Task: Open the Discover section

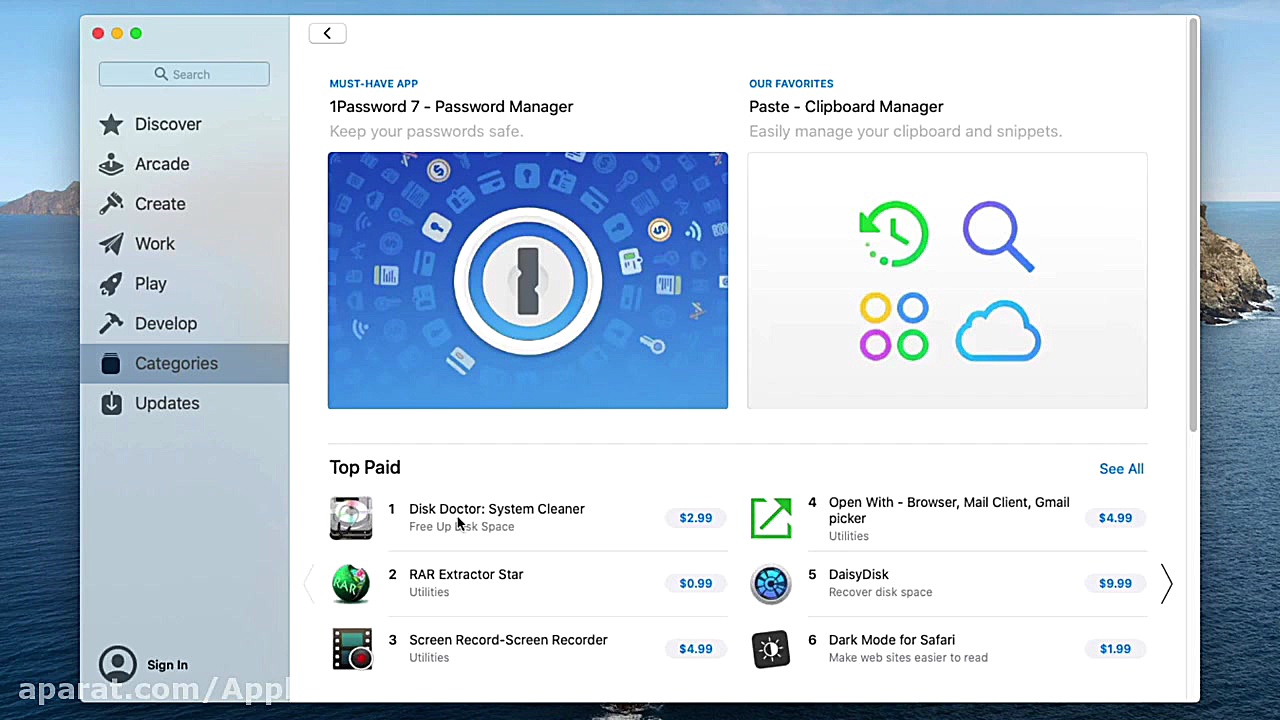Action: tap(167, 124)
